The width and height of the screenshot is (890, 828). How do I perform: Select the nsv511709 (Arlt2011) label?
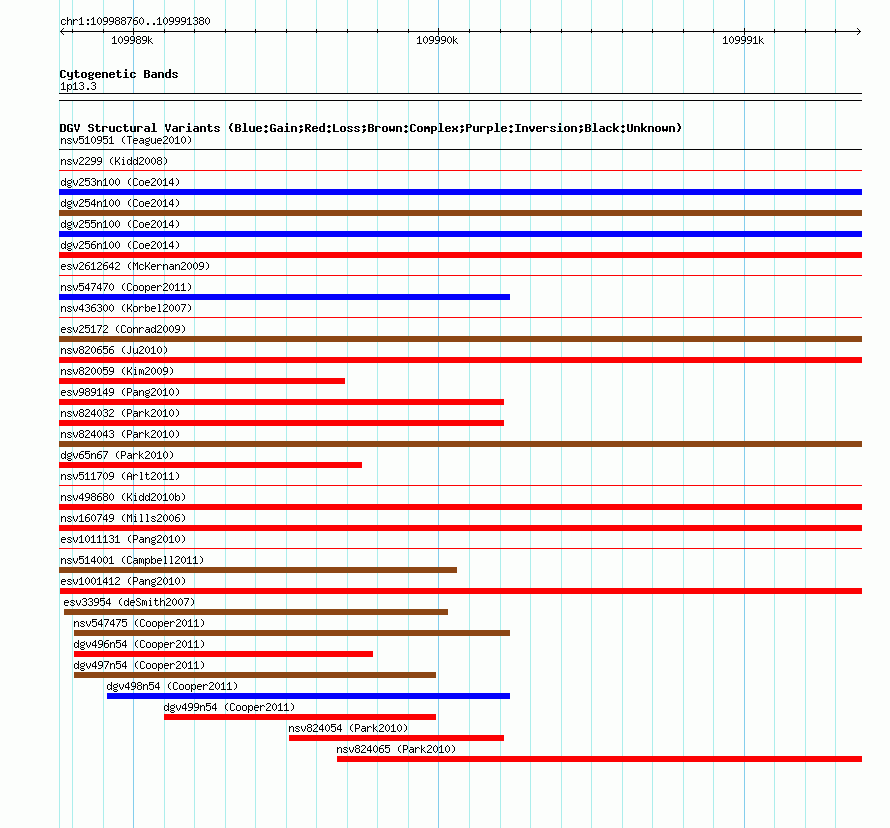click(x=120, y=476)
